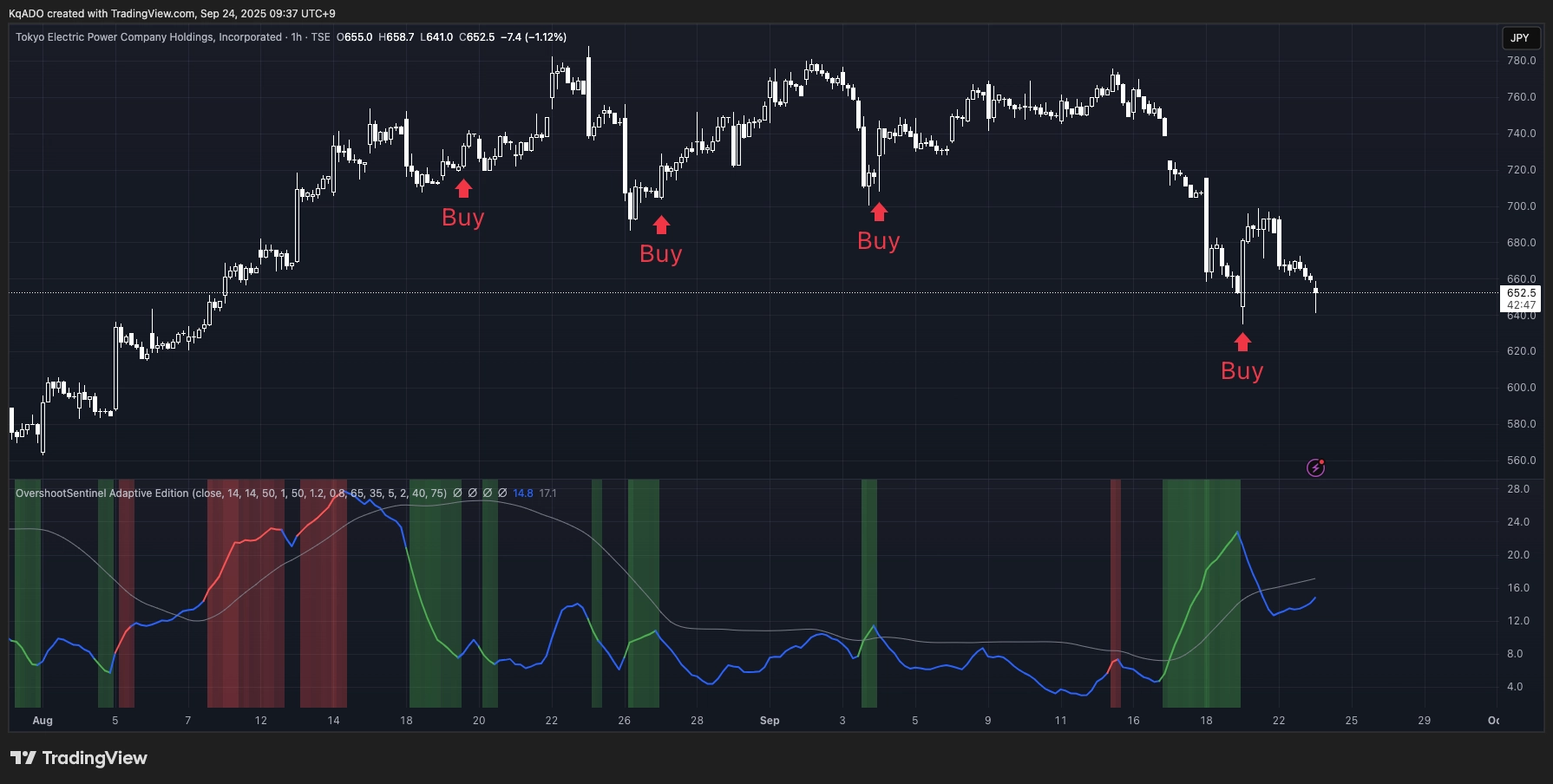The image size is (1553, 784).
Task: Click the 720.0 price scale label
Action: 1521,170
